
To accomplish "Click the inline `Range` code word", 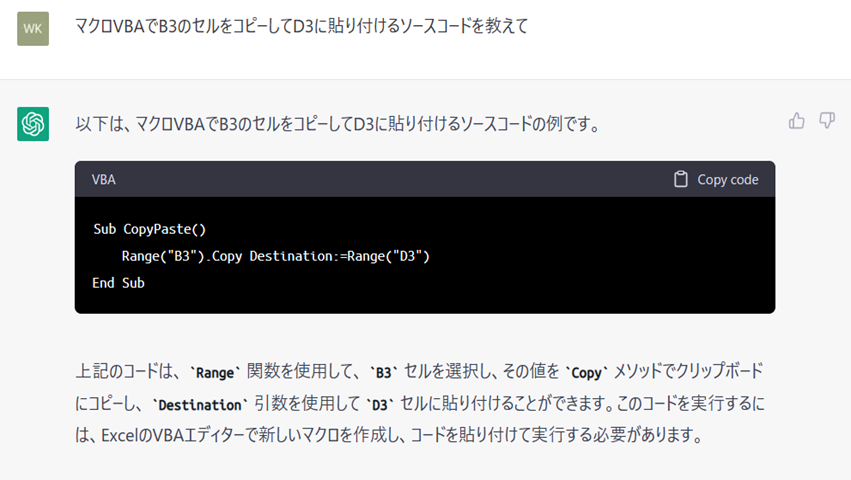I will click(x=214, y=372).
